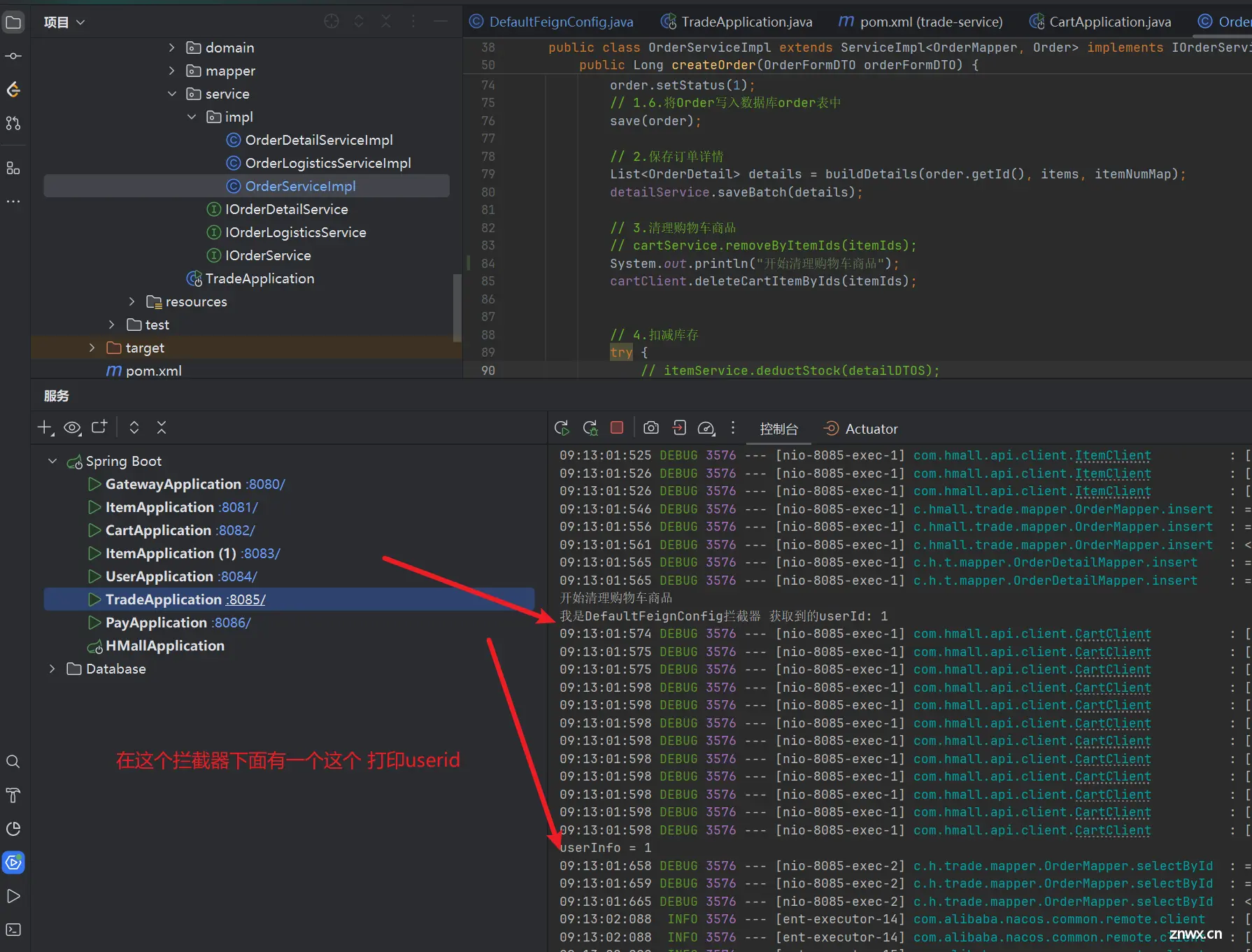The image size is (1252, 952).
Task: Switch to TradeApplication.java tab
Action: click(737, 22)
